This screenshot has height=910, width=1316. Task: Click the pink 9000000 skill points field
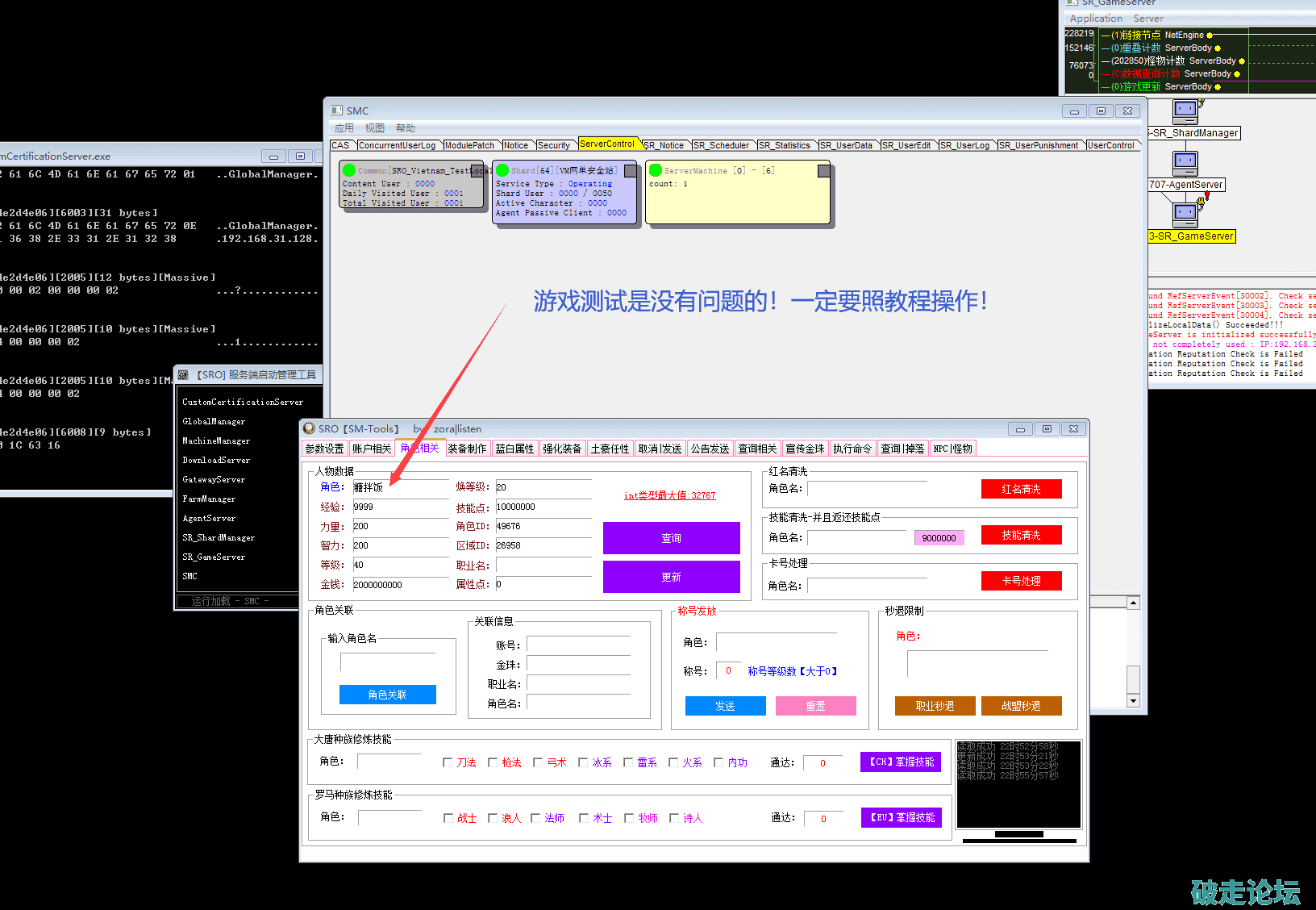click(939, 538)
